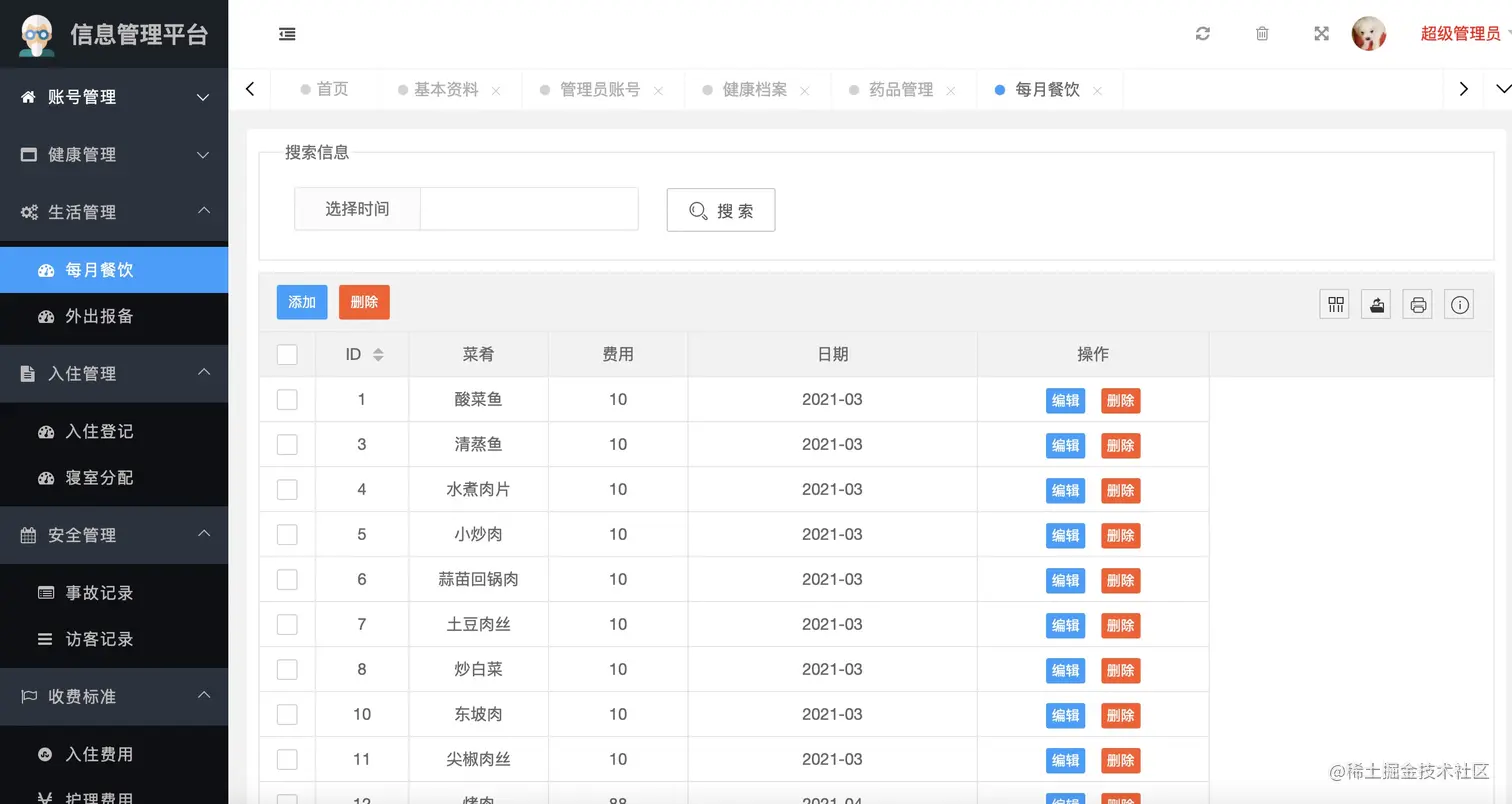Click the refresh icon in top bar
The width and height of the screenshot is (1512, 804).
(1203, 34)
